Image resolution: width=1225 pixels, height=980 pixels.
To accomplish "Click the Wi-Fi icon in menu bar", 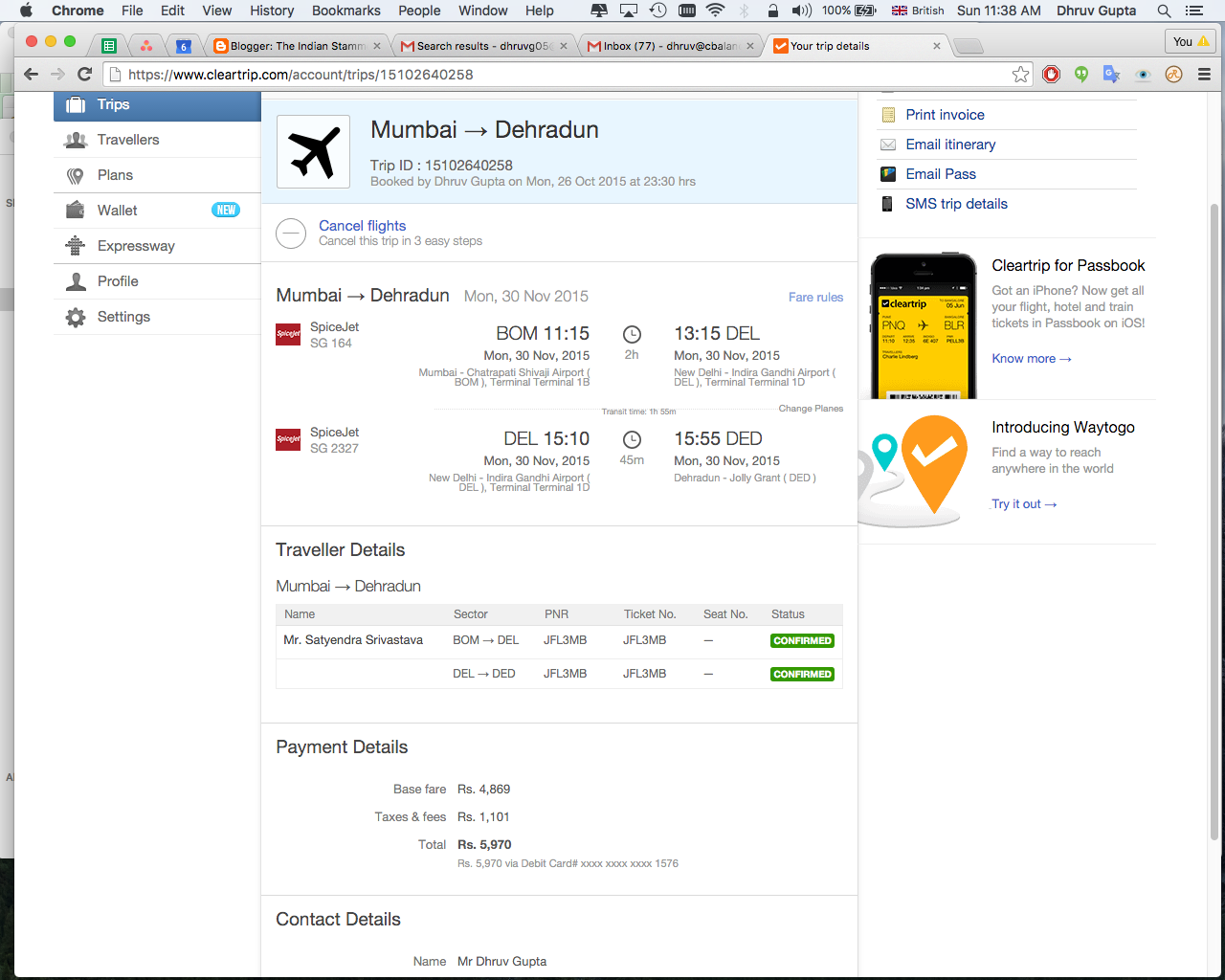I will tap(715, 11).
